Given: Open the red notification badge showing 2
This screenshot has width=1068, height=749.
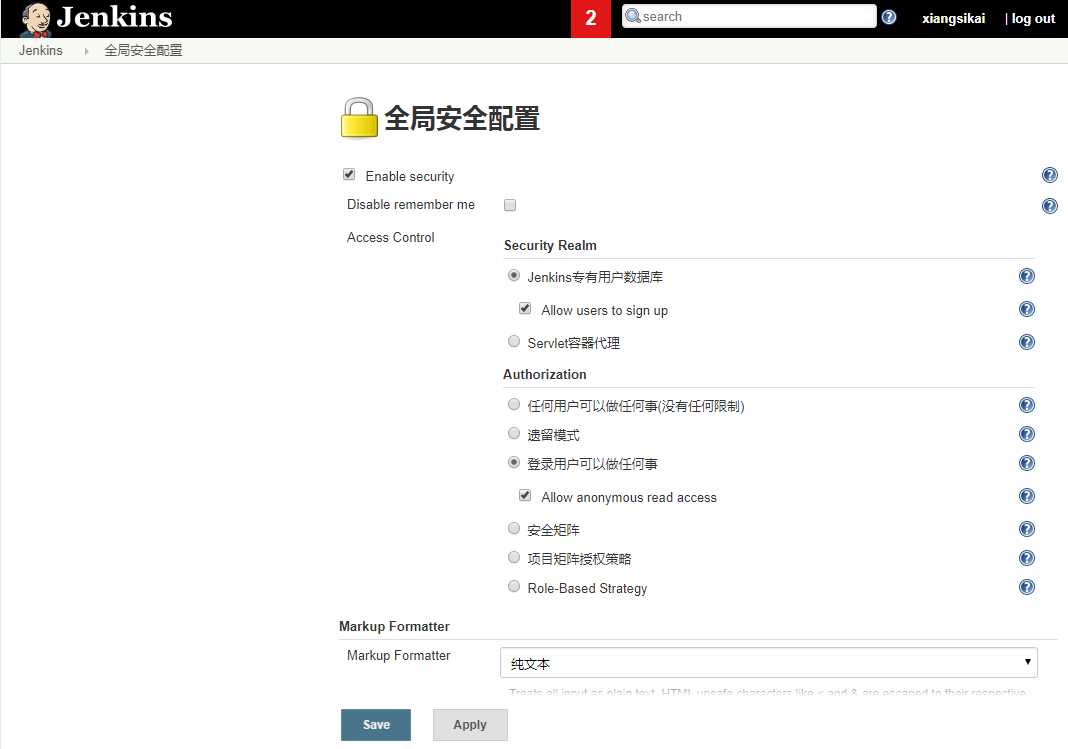Looking at the screenshot, I should pos(591,18).
